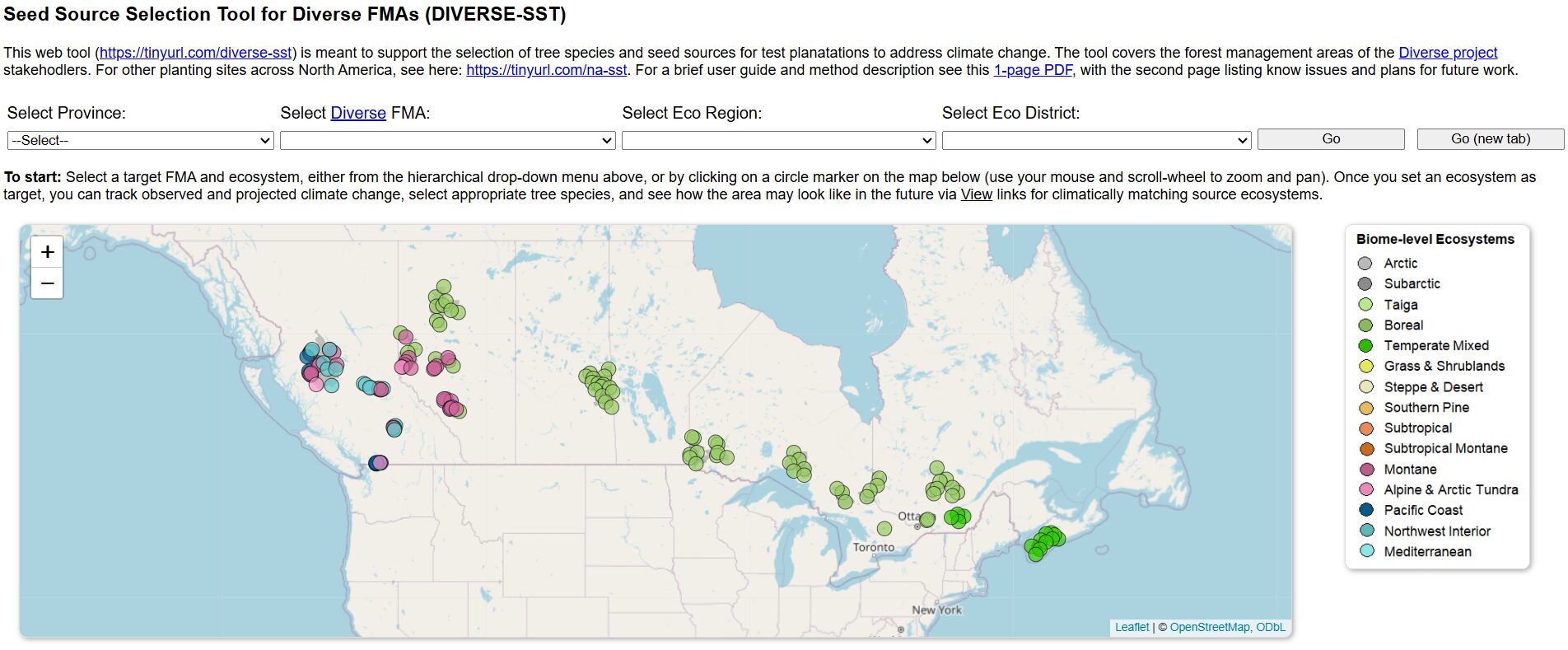Image resolution: width=1568 pixels, height=650 pixels.
Task: Open the tinyurl.com/na-sst link
Action: 546,70
